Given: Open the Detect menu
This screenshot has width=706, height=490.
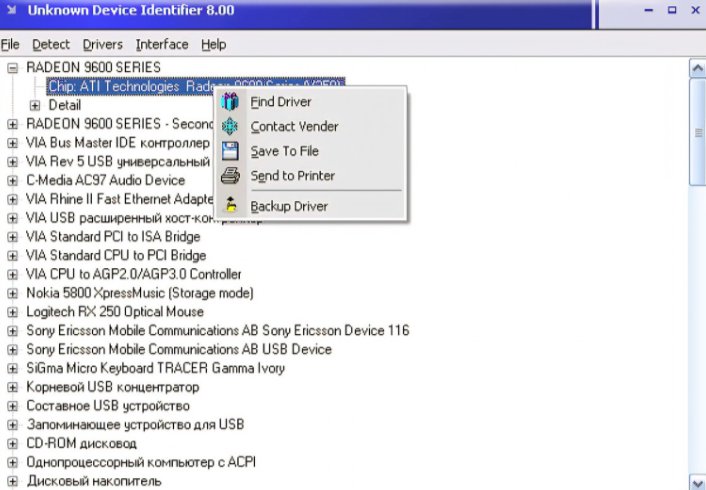Looking at the screenshot, I should pyautogui.click(x=51, y=45).
